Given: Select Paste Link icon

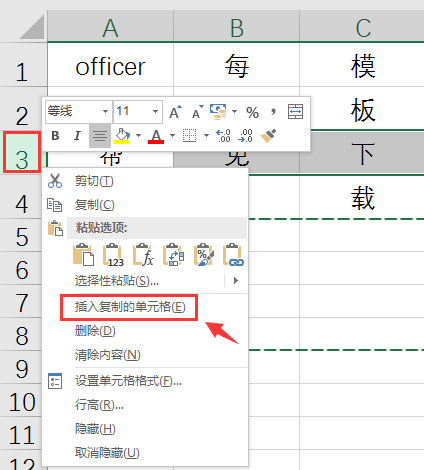Looking at the screenshot, I should [233, 255].
